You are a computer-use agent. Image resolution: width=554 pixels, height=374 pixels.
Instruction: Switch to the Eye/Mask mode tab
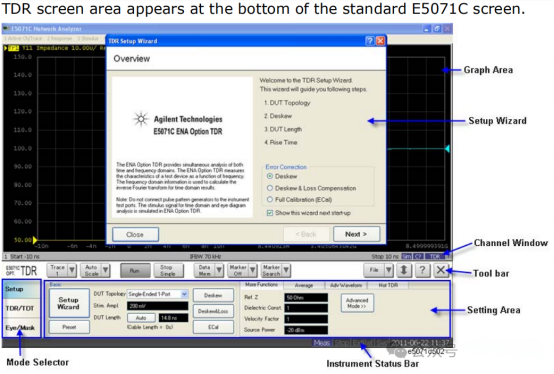(21, 328)
